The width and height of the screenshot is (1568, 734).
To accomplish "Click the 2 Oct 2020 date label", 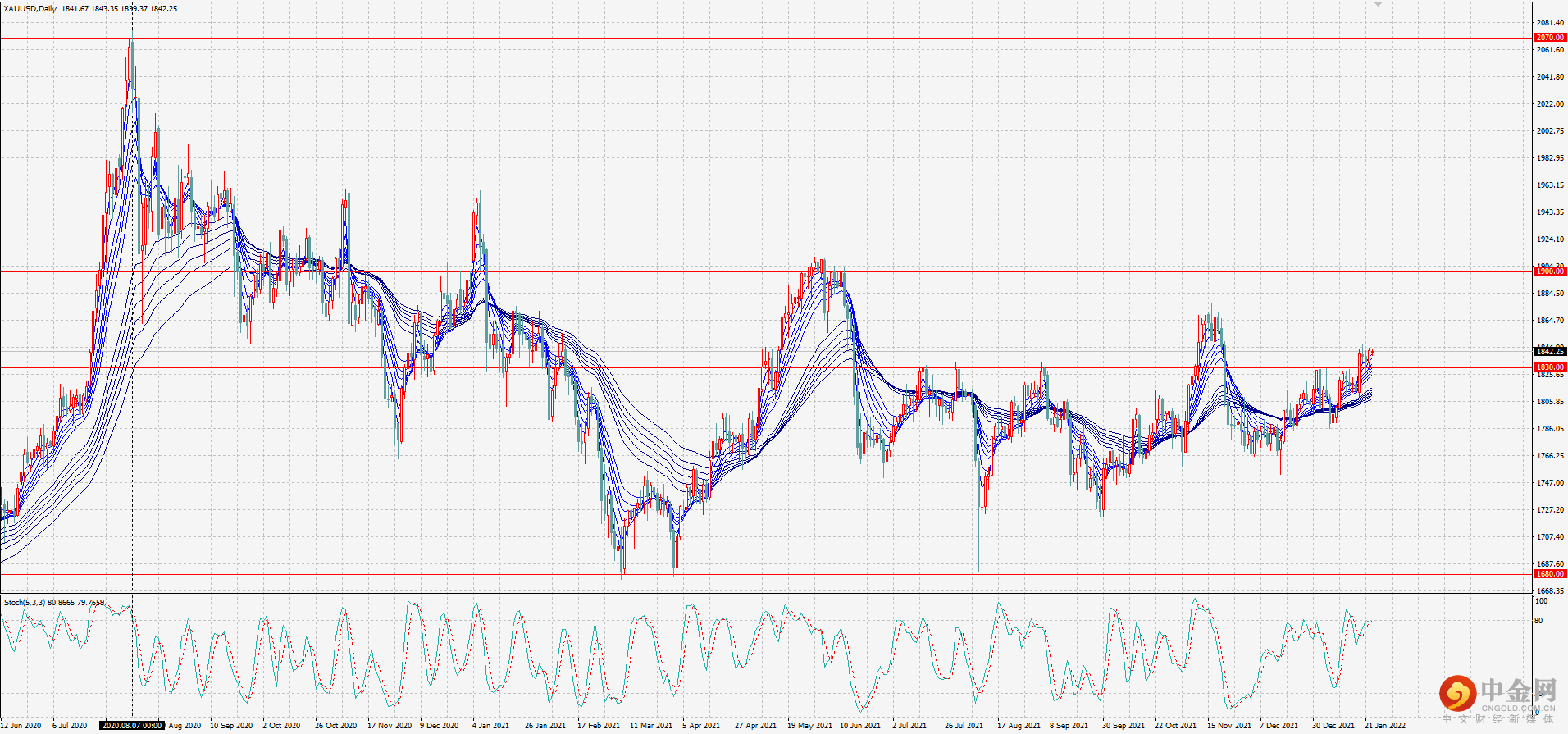I will (281, 726).
